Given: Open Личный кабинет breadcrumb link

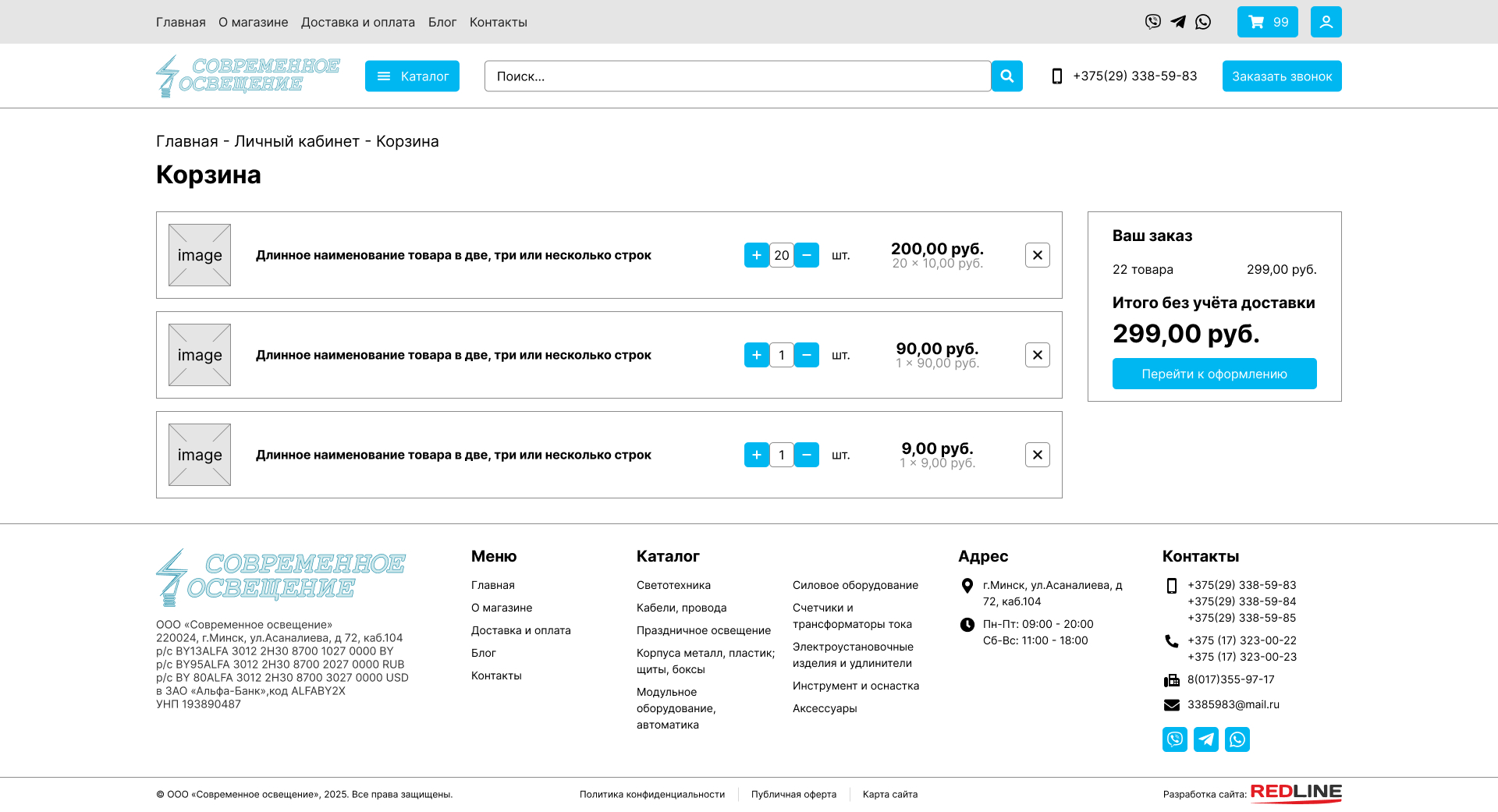Looking at the screenshot, I should point(296,141).
